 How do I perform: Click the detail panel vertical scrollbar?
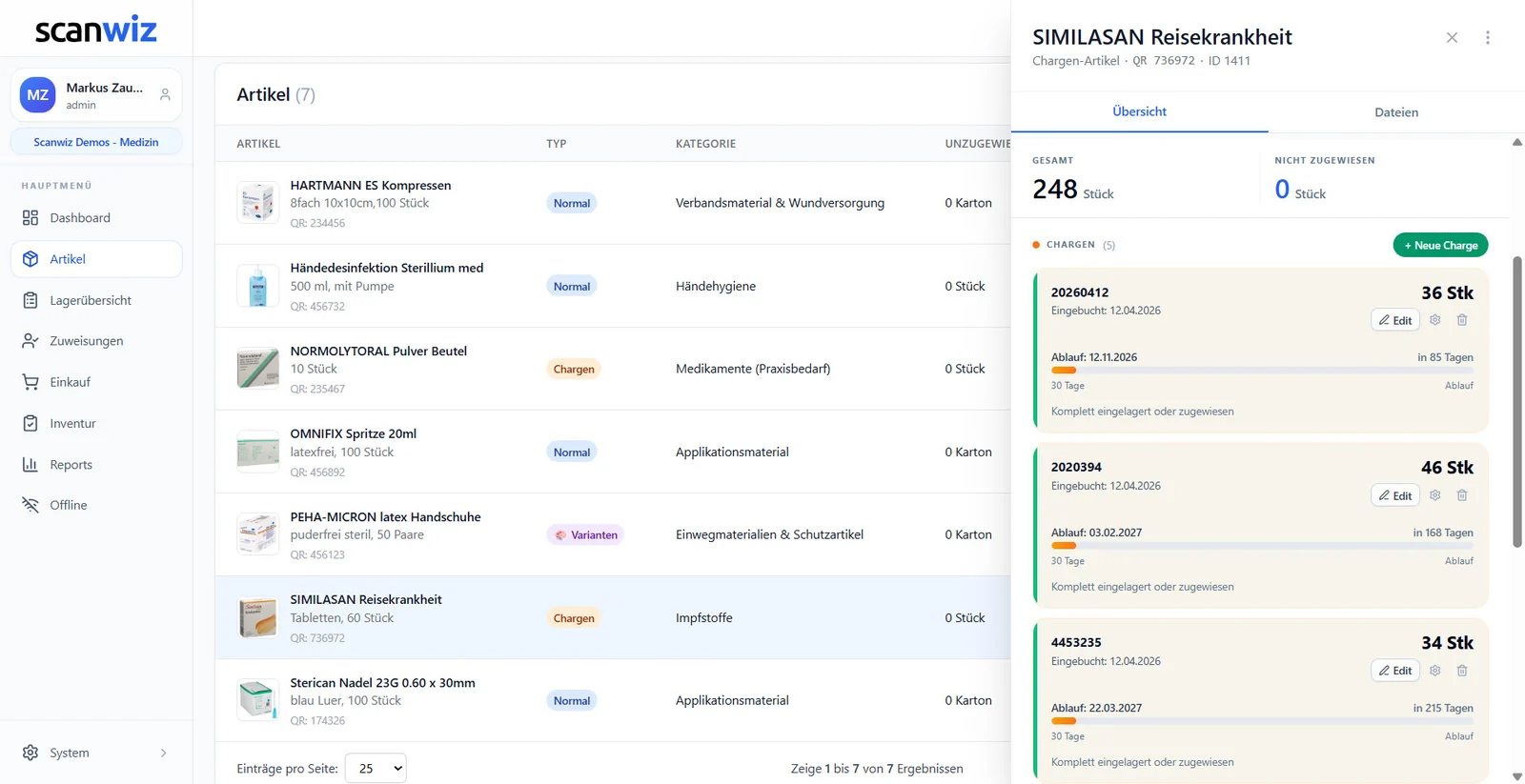click(1517, 400)
